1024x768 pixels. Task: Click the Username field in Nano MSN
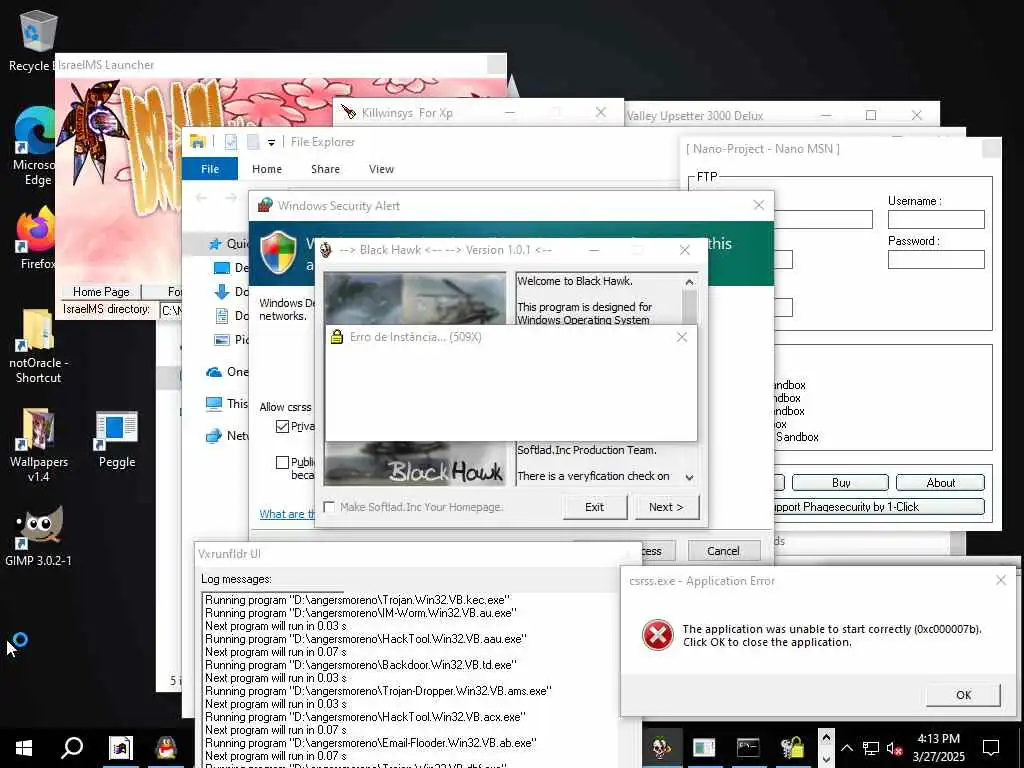[936, 219]
